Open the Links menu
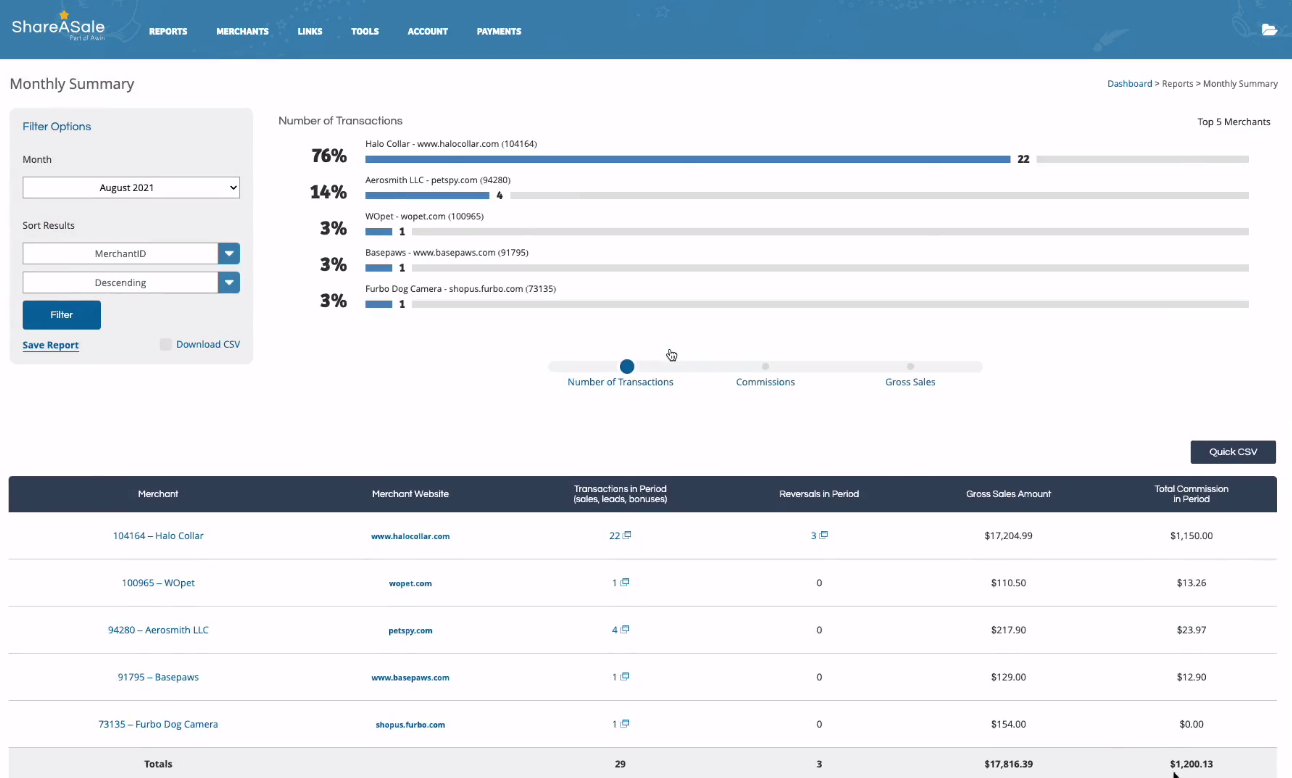Viewport: 1292px width, 778px height. (x=310, y=31)
